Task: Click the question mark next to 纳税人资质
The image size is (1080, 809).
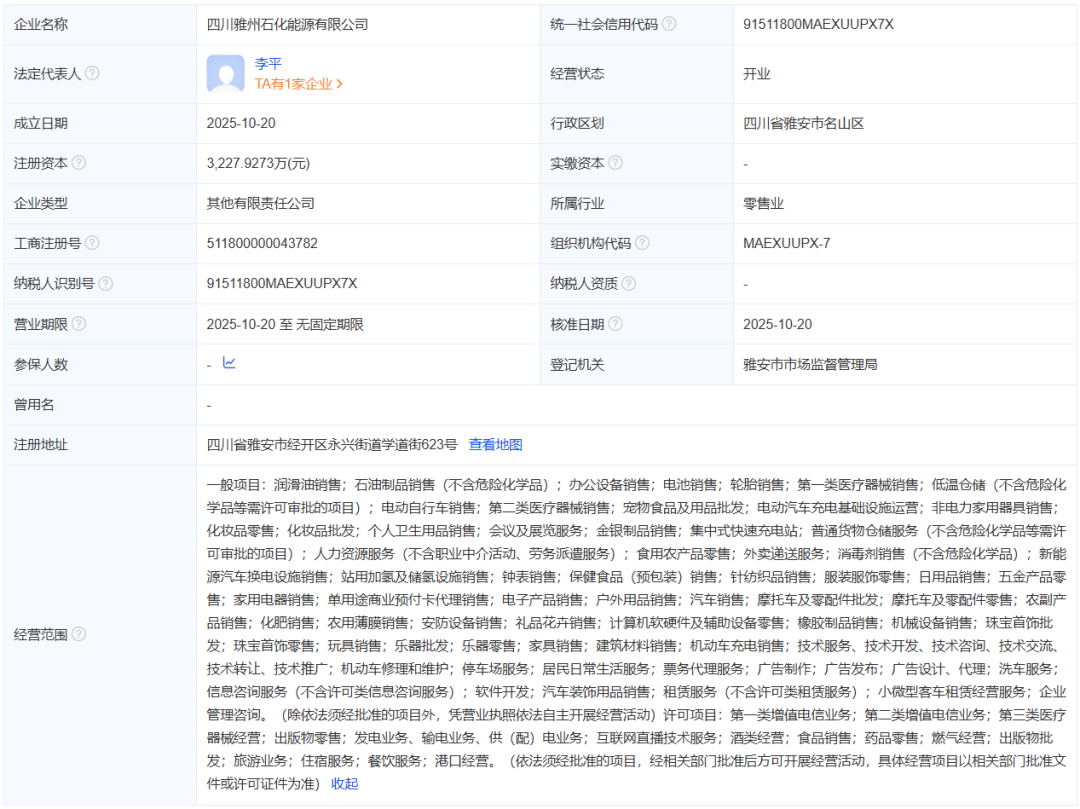Action: 628,284
